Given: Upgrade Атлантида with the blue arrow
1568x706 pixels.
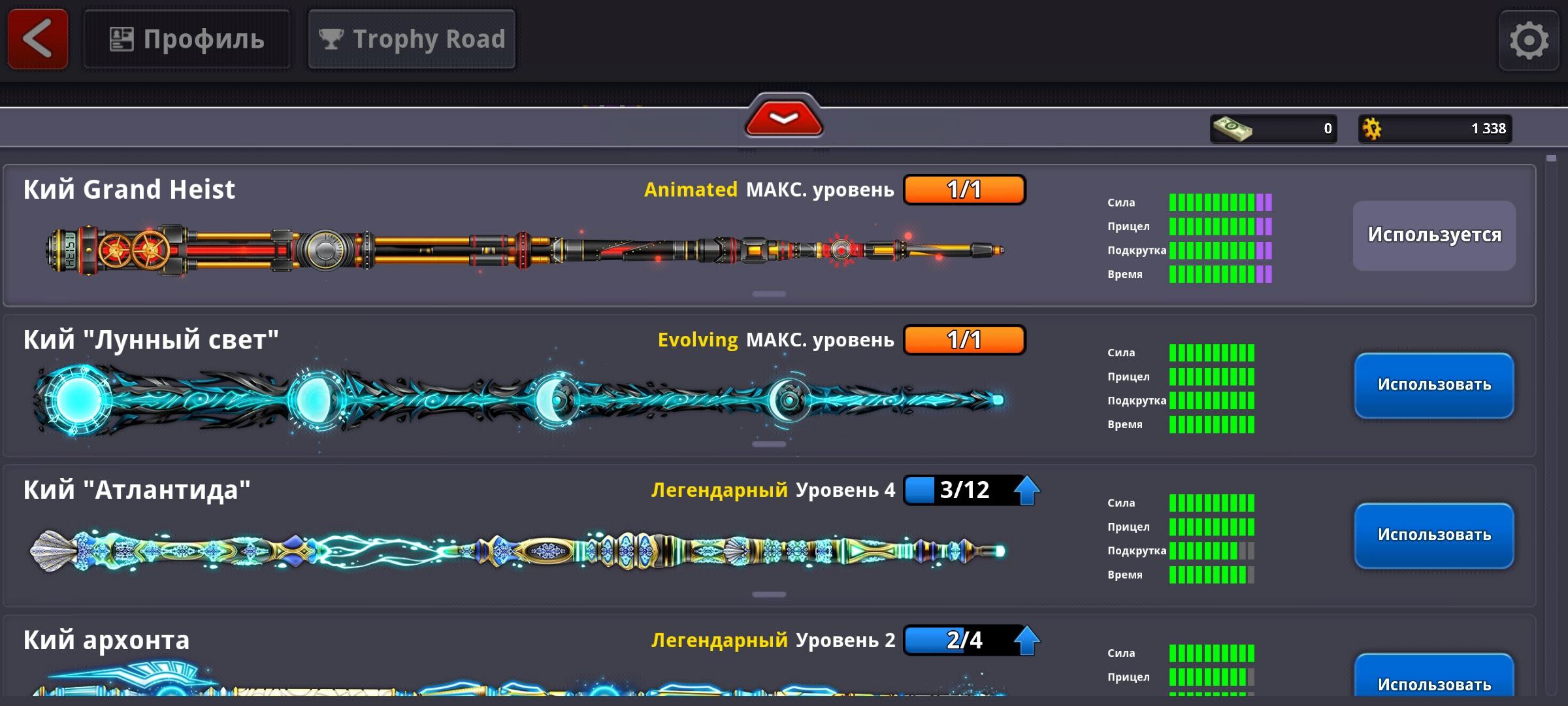Looking at the screenshot, I should click(1026, 490).
